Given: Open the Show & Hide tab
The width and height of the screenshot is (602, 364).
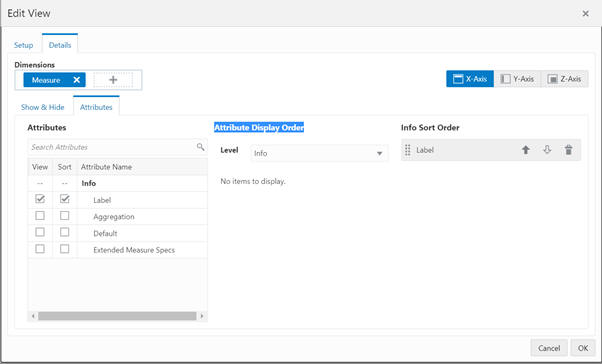Looking at the screenshot, I should point(43,107).
